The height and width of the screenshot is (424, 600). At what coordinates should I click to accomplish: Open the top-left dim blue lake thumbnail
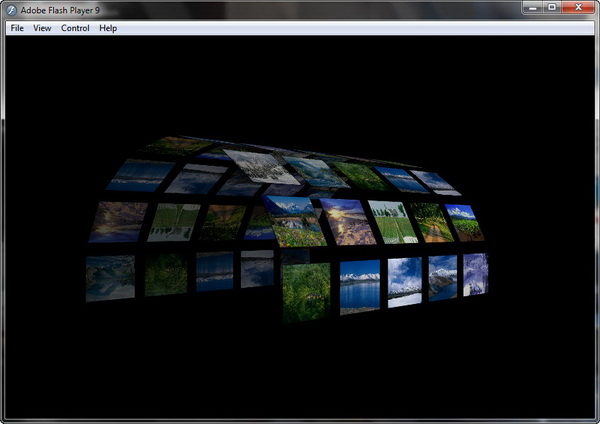[x=140, y=175]
